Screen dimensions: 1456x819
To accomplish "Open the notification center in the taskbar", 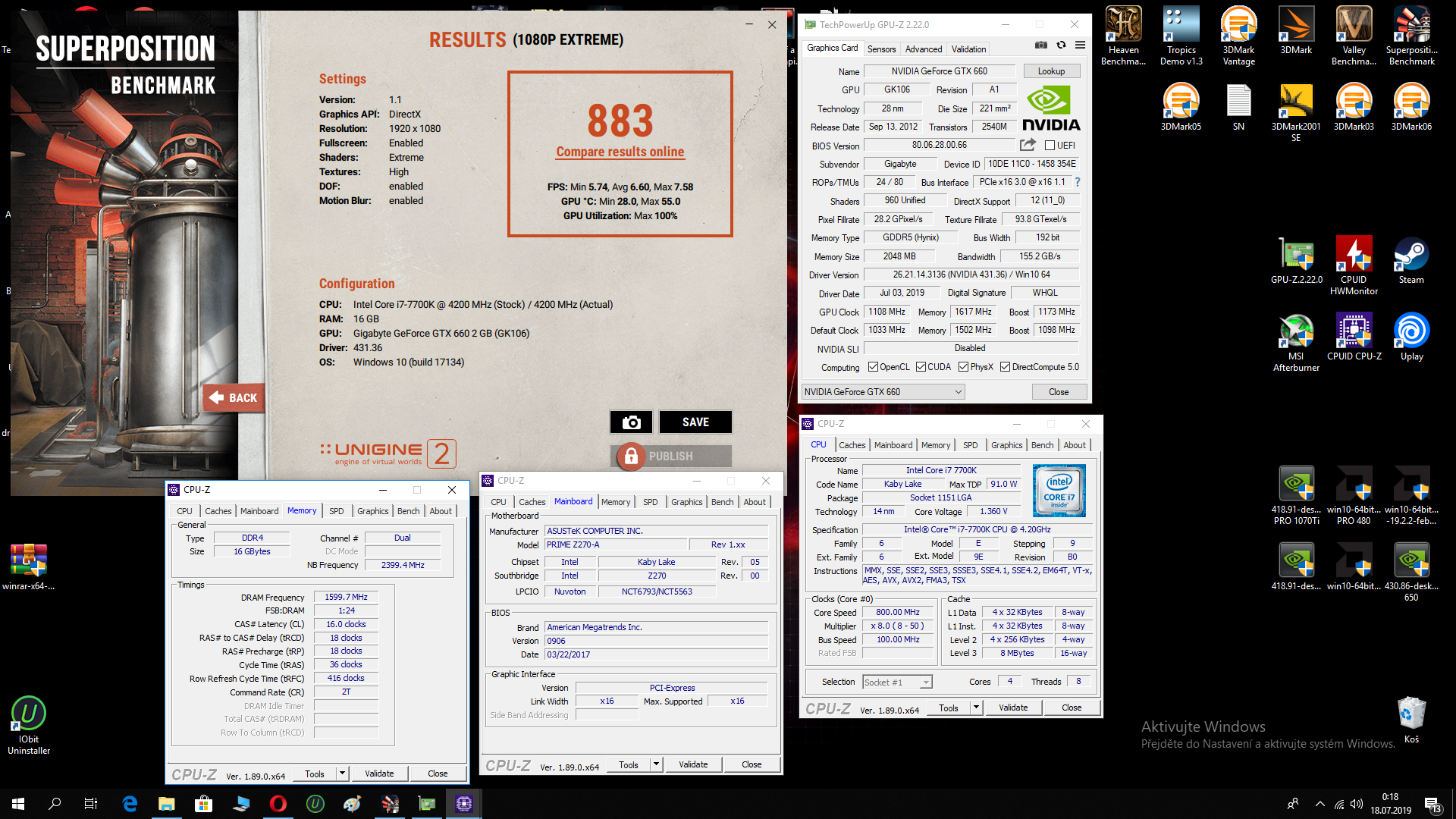I will tap(1433, 804).
